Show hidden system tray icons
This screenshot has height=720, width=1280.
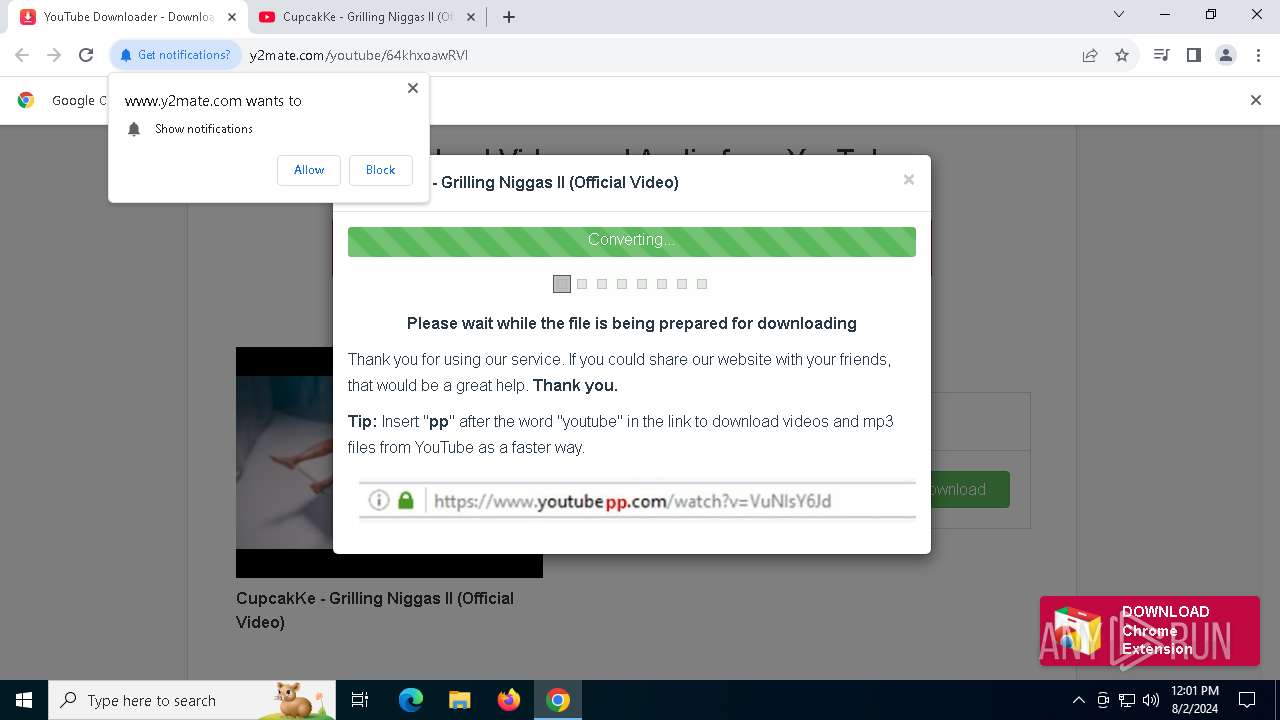(x=1078, y=700)
